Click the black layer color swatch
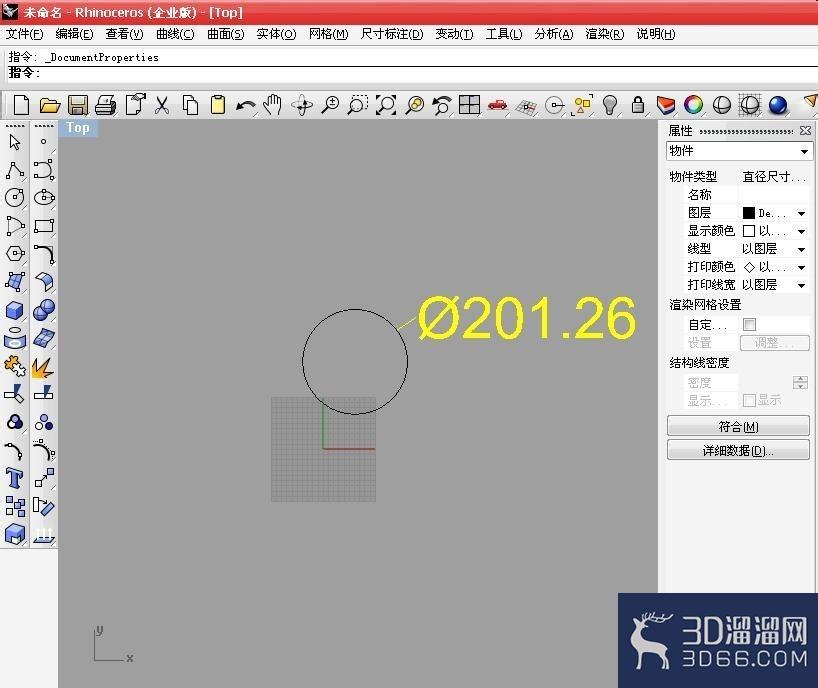The height and width of the screenshot is (688, 818). pyautogui.click(x=749, y=213)
